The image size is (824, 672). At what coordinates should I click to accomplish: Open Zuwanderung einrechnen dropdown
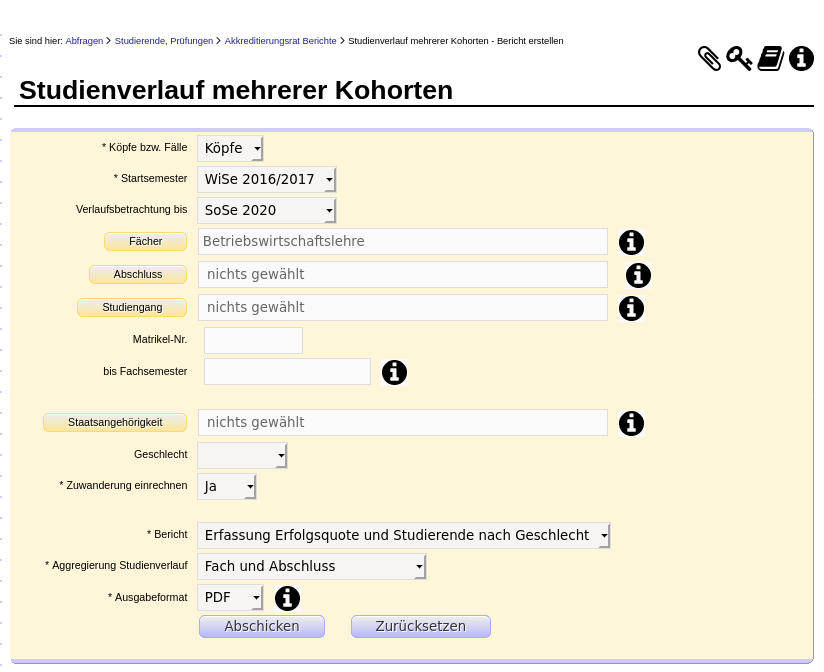pos(226,487)
